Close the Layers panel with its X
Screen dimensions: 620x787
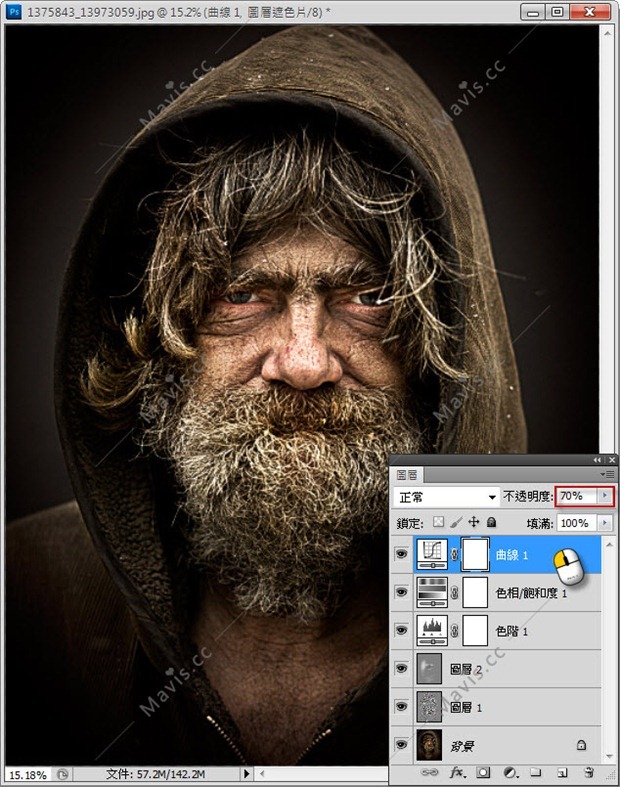[611, 460]
